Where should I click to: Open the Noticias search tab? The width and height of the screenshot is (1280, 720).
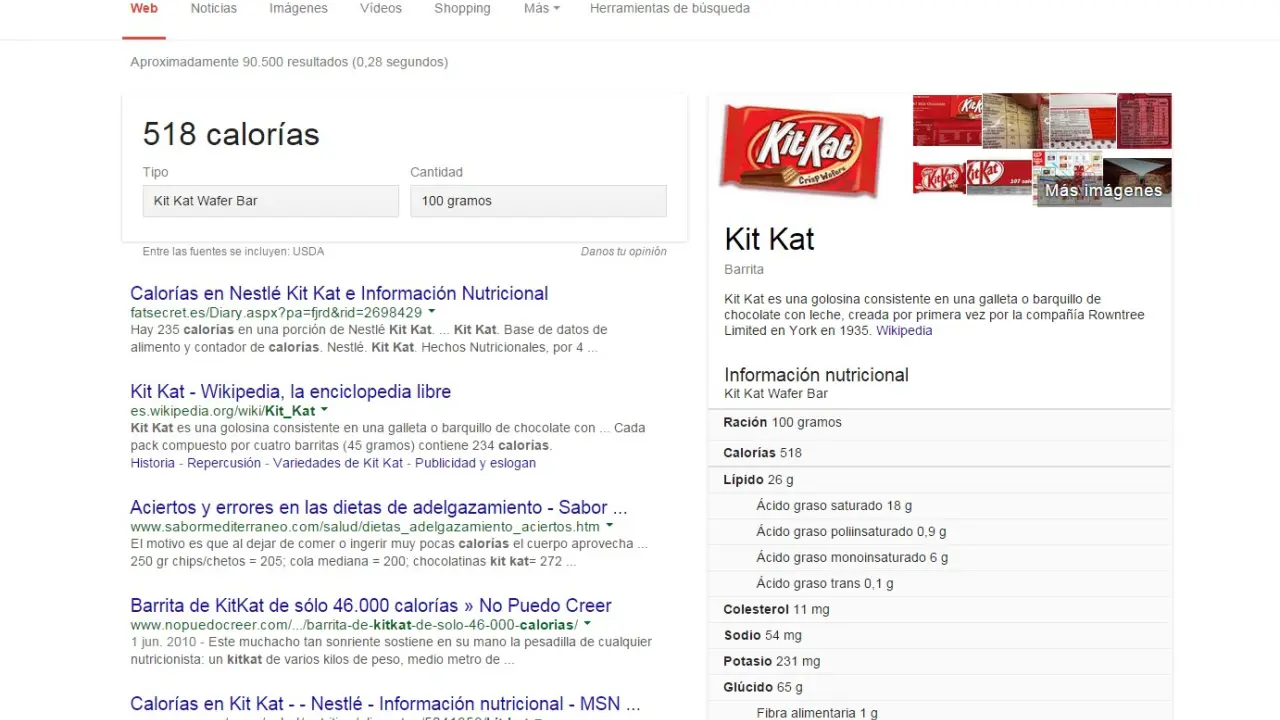click(213, 9)
